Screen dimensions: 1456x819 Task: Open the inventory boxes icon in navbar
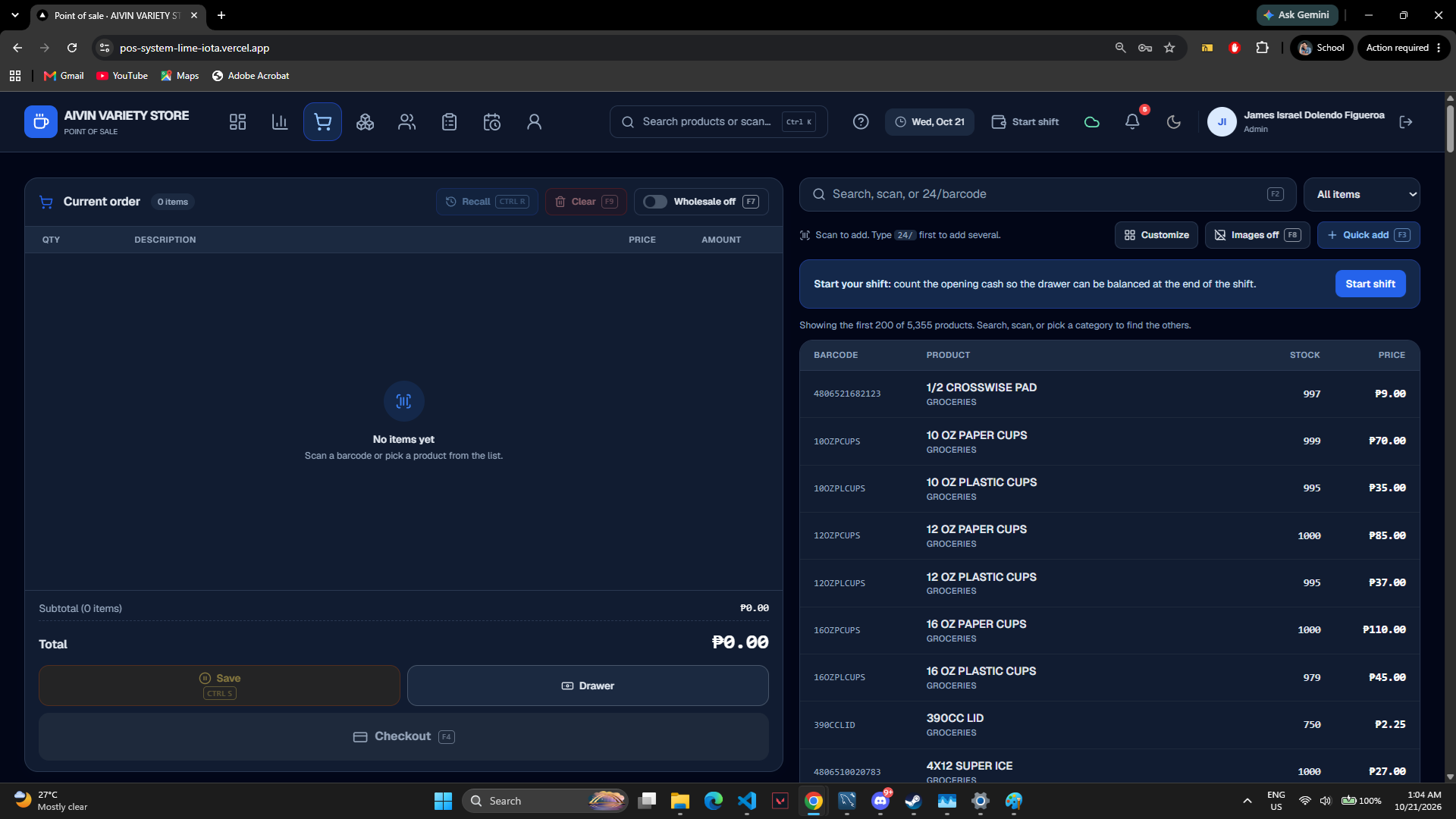(365, 122)
